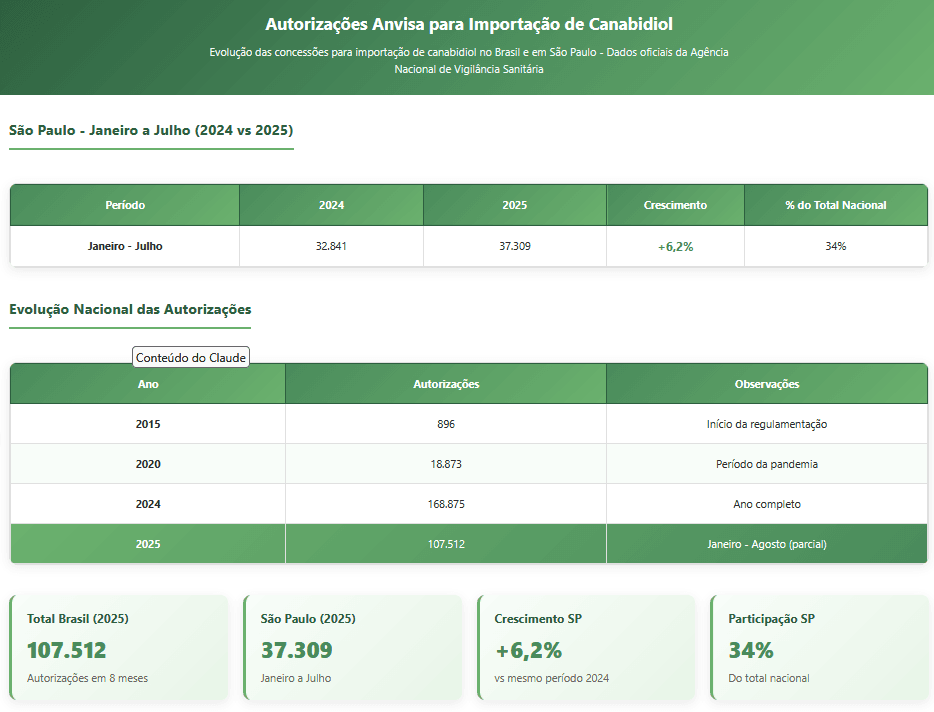934x712 pixels.
Task: Click the 'Observações' column header
Action: click(767, 384)
